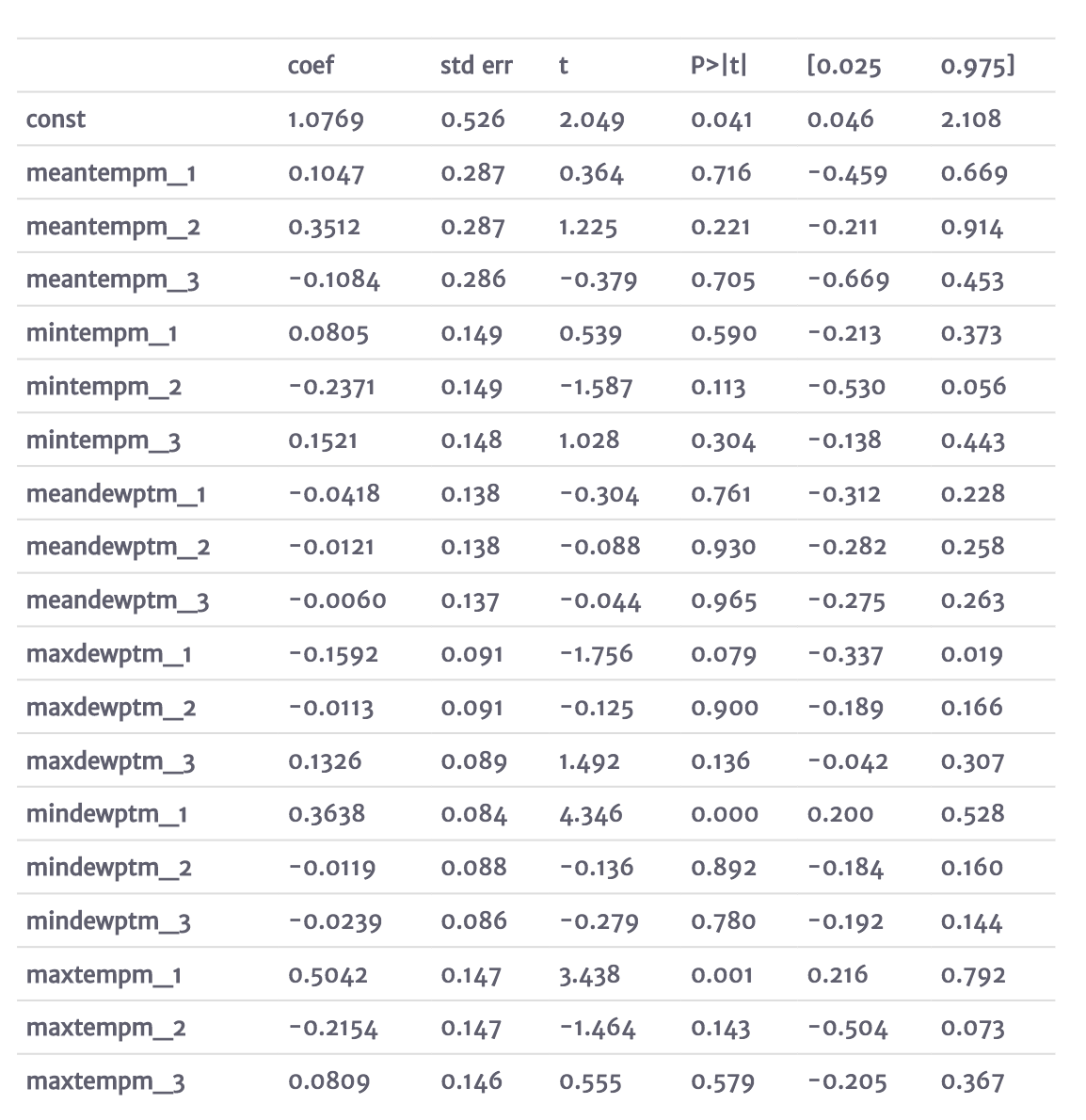Select the mindewptm_1 coefficient 0.3638

click(327, 815)
